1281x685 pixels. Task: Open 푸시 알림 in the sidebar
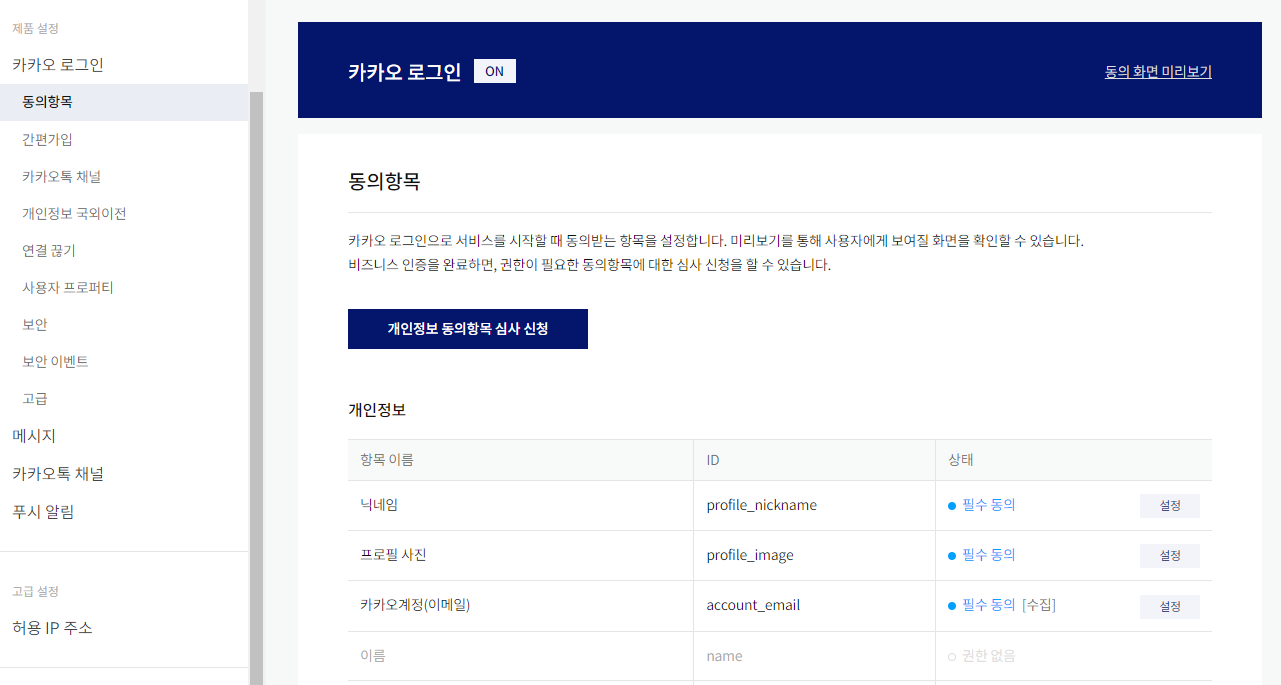[43, 512]
